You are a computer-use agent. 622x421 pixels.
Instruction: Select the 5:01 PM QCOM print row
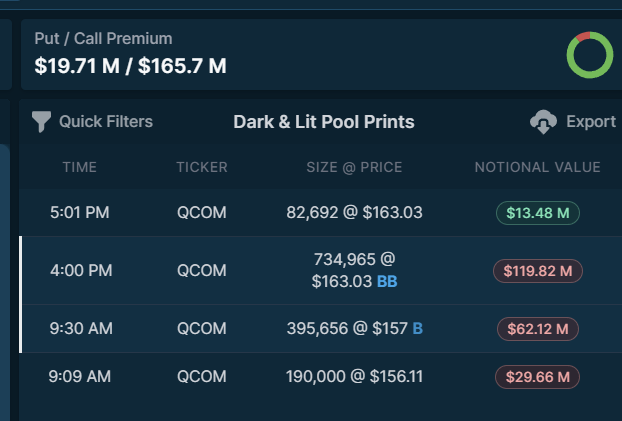[321, 213]
